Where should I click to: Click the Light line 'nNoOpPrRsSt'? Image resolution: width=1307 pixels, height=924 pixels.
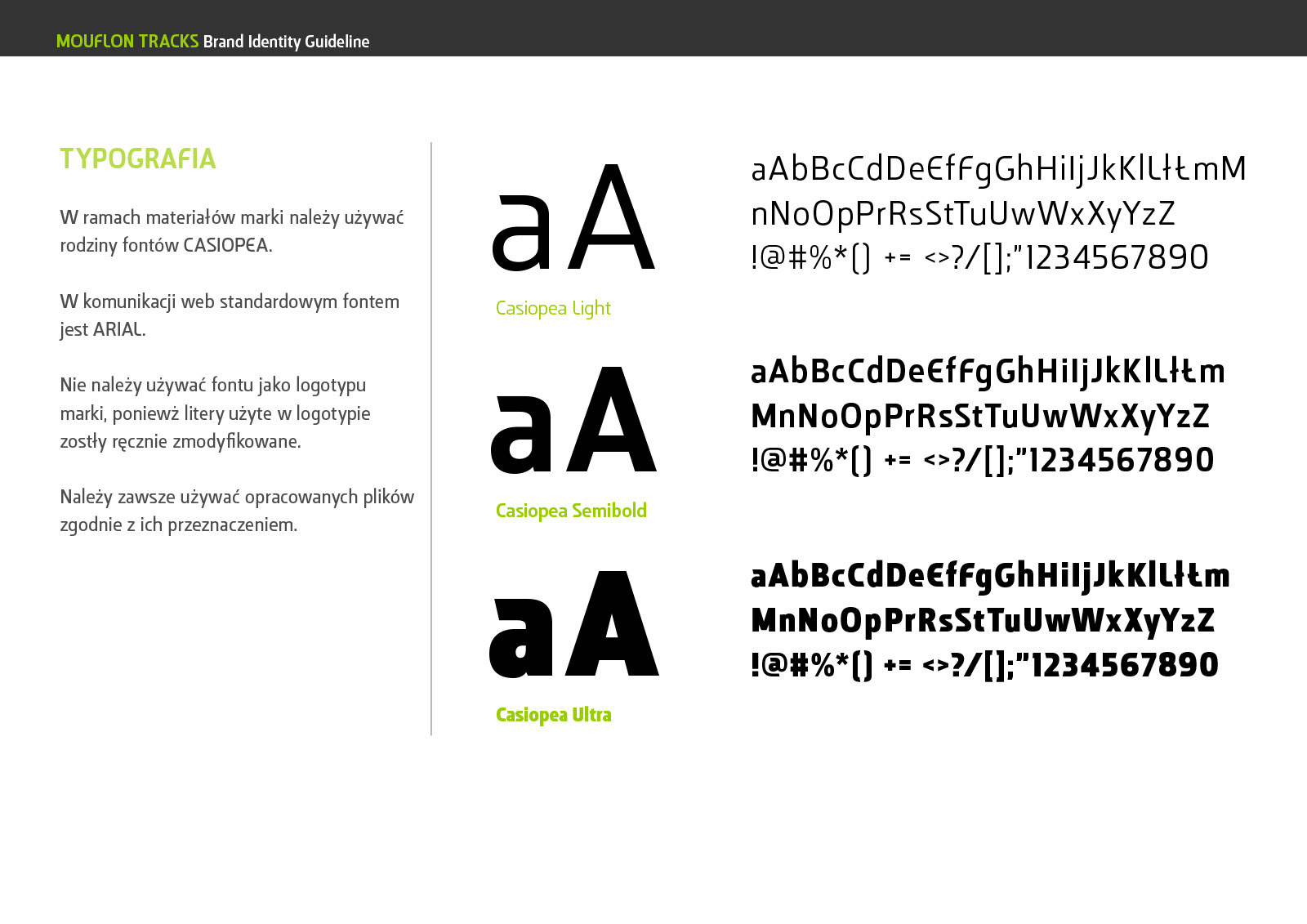click(x=963, y=215)
